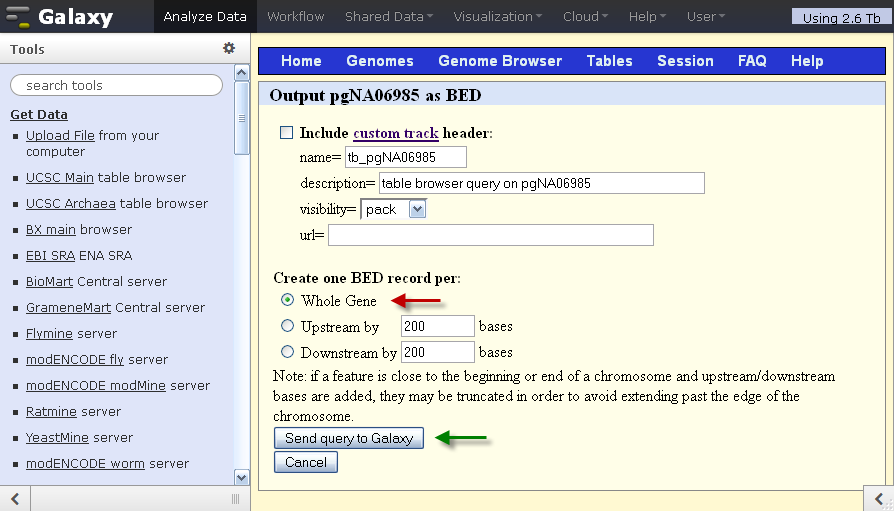Open the Shared Data menu

coord(389,17)
